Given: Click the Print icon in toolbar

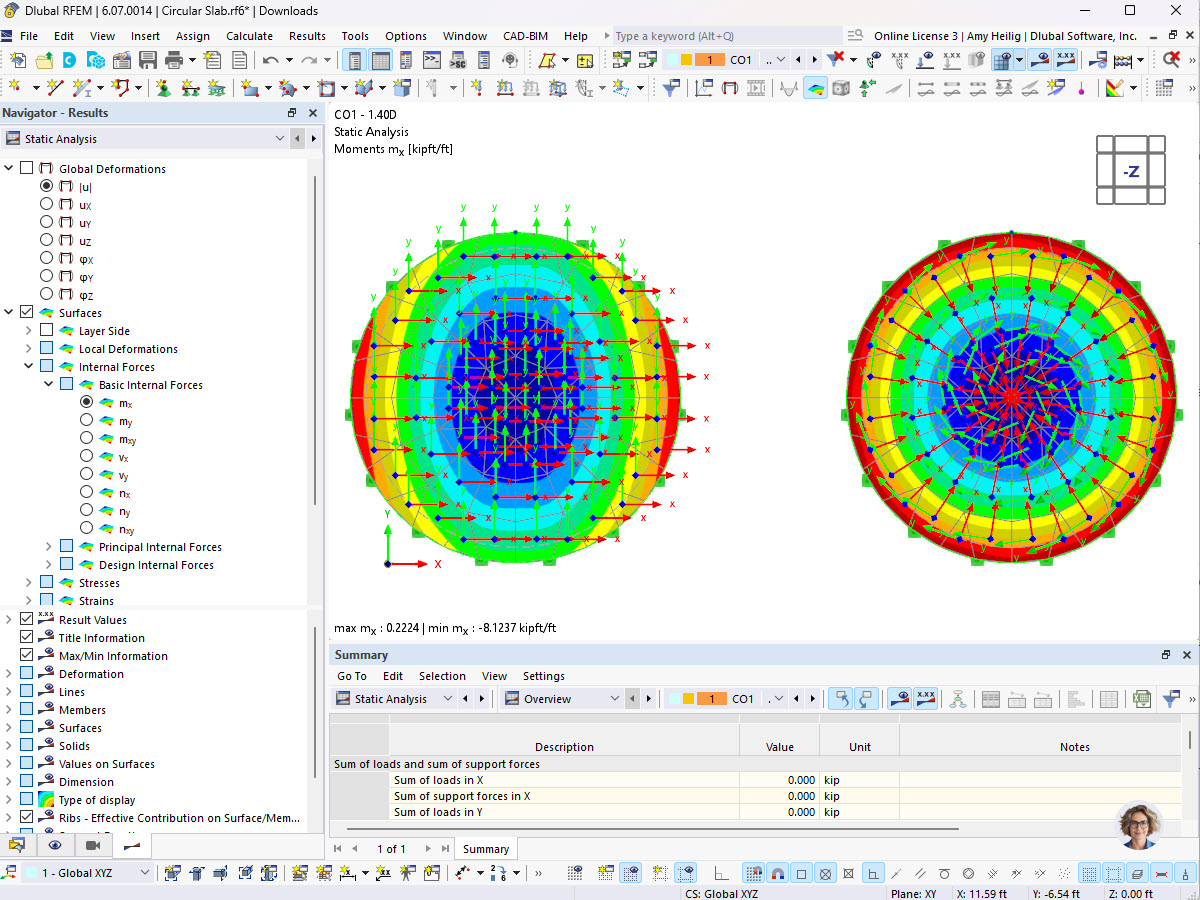Looking at the screenshot, I should click(x=174, y=60).
